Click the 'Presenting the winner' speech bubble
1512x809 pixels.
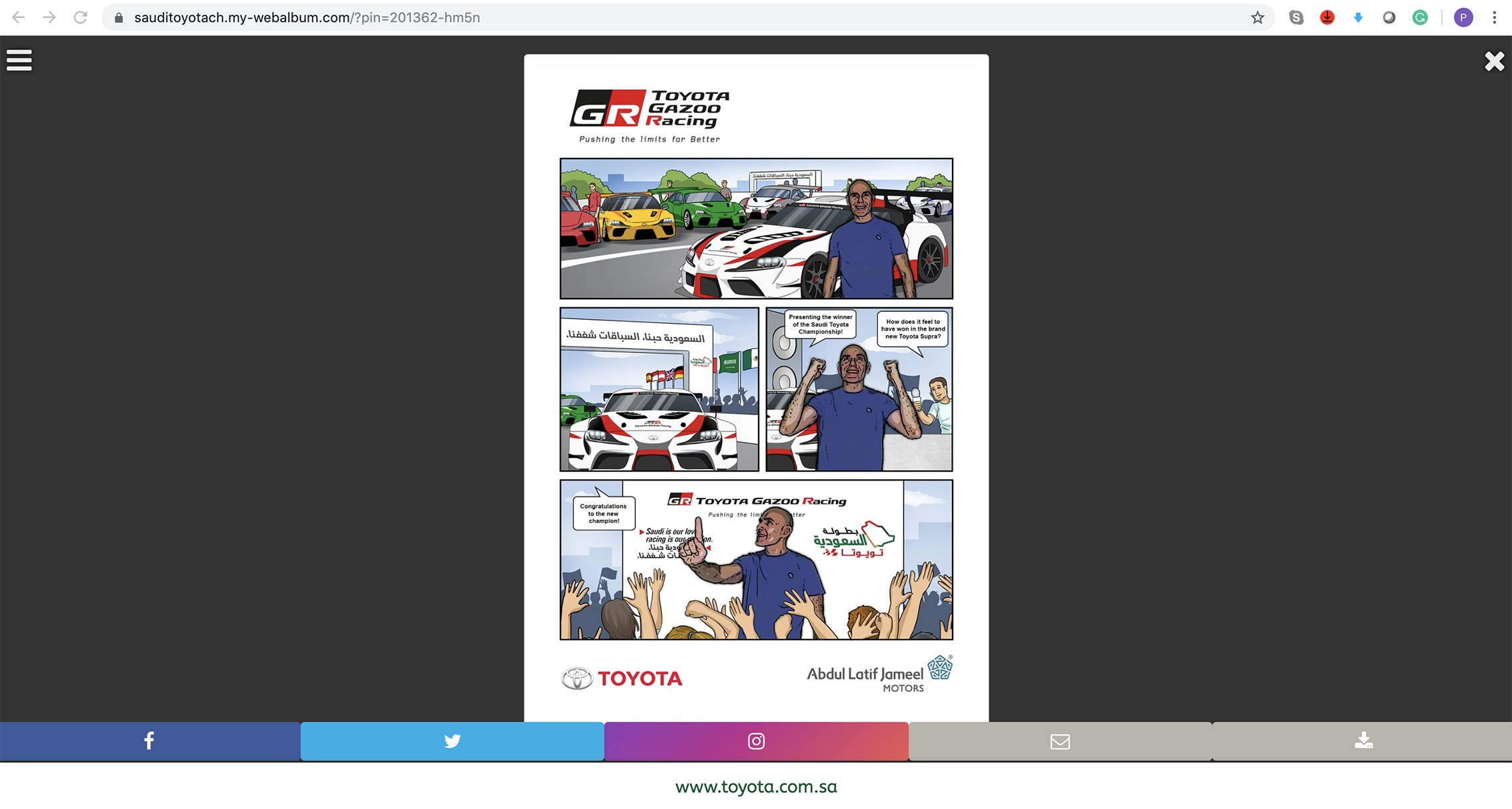point(820,325)
